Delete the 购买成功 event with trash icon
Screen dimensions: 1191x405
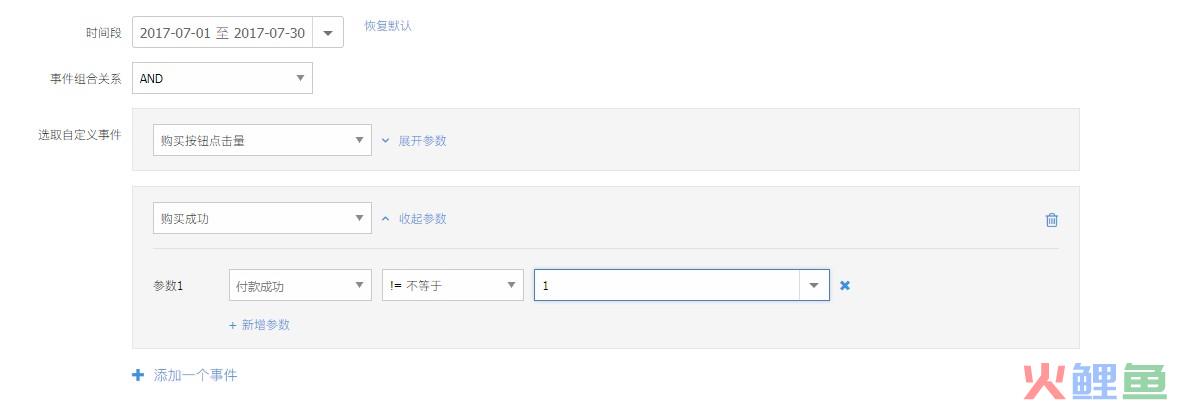click(x=1051, y=220)
